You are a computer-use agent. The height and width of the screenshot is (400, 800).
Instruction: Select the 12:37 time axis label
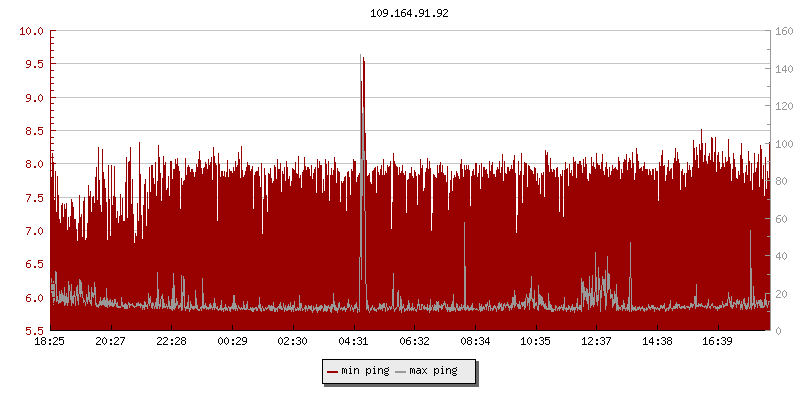pos(597,342)
